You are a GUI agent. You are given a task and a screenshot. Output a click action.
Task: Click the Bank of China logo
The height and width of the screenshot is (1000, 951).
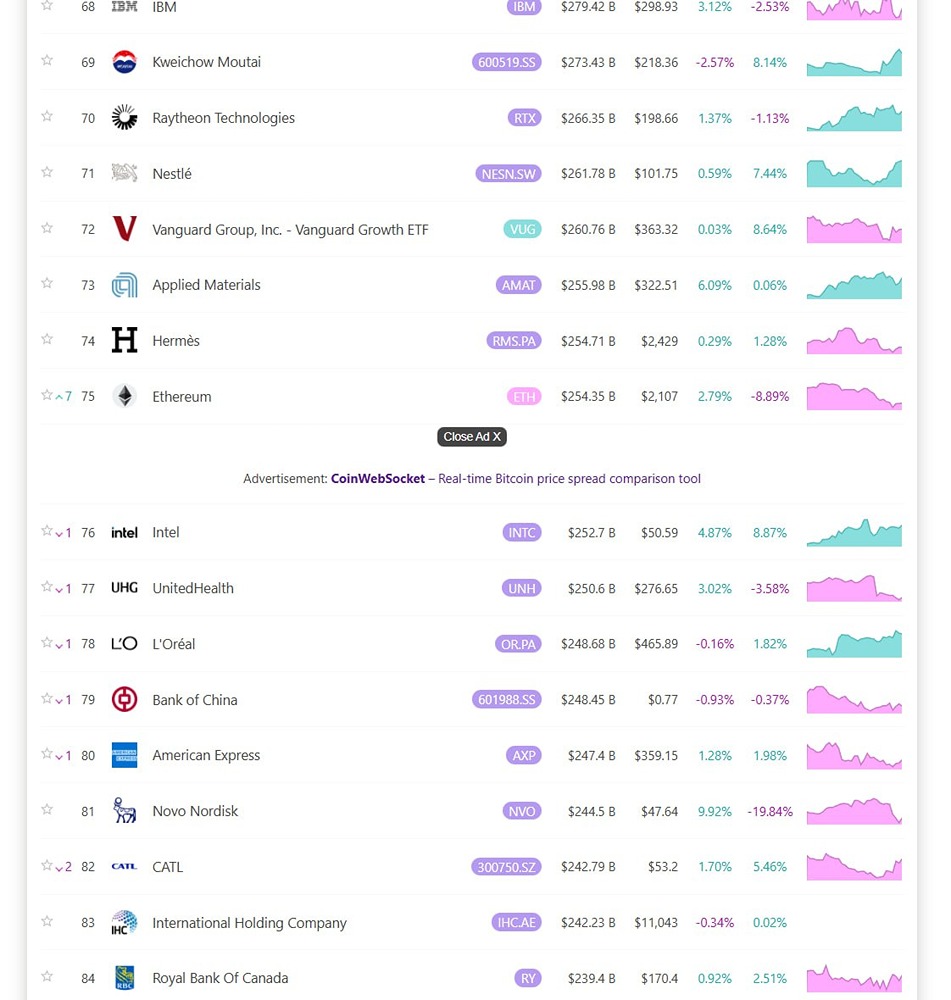pyautogui.click(x=124, y=700)
